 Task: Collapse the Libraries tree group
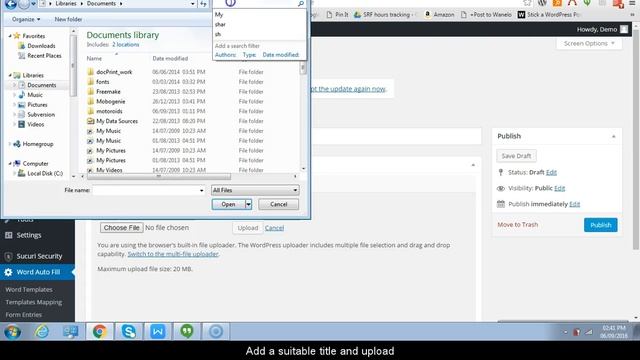point(10,75)
